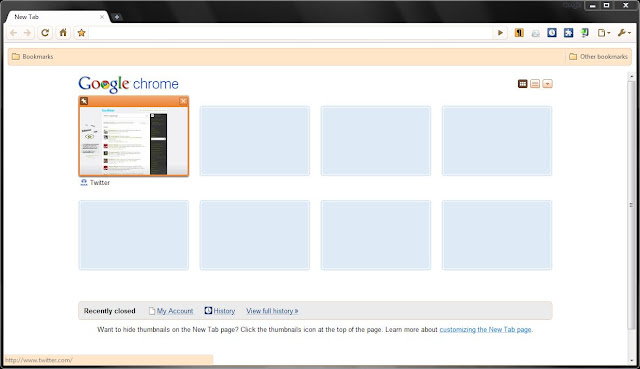Open the Other bookmarks folder
640x369 pixels.
[x=598, y=56]
